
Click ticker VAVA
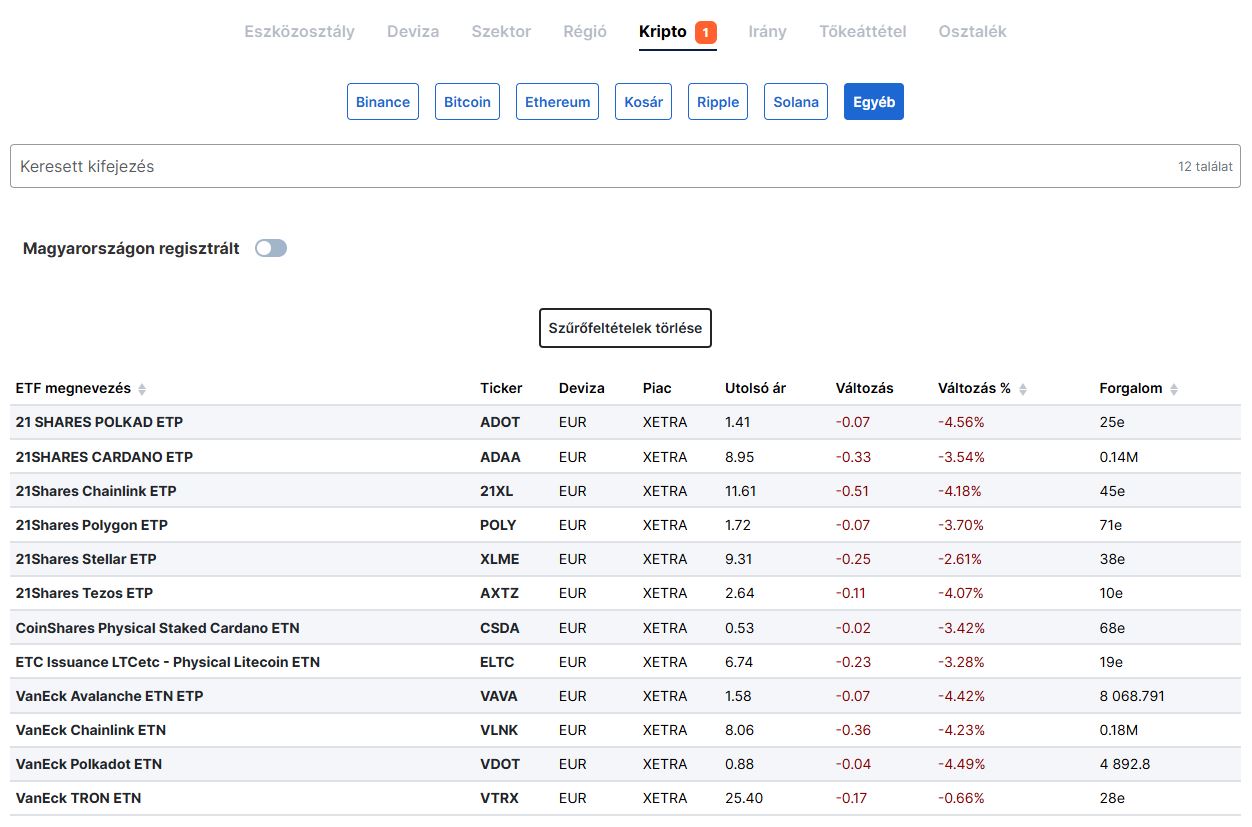[499, 696]
